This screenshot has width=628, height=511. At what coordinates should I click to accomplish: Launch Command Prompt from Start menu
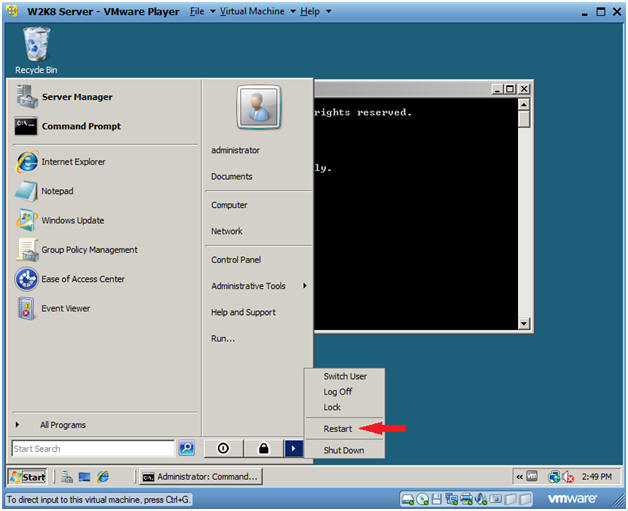tap(68, 126)
